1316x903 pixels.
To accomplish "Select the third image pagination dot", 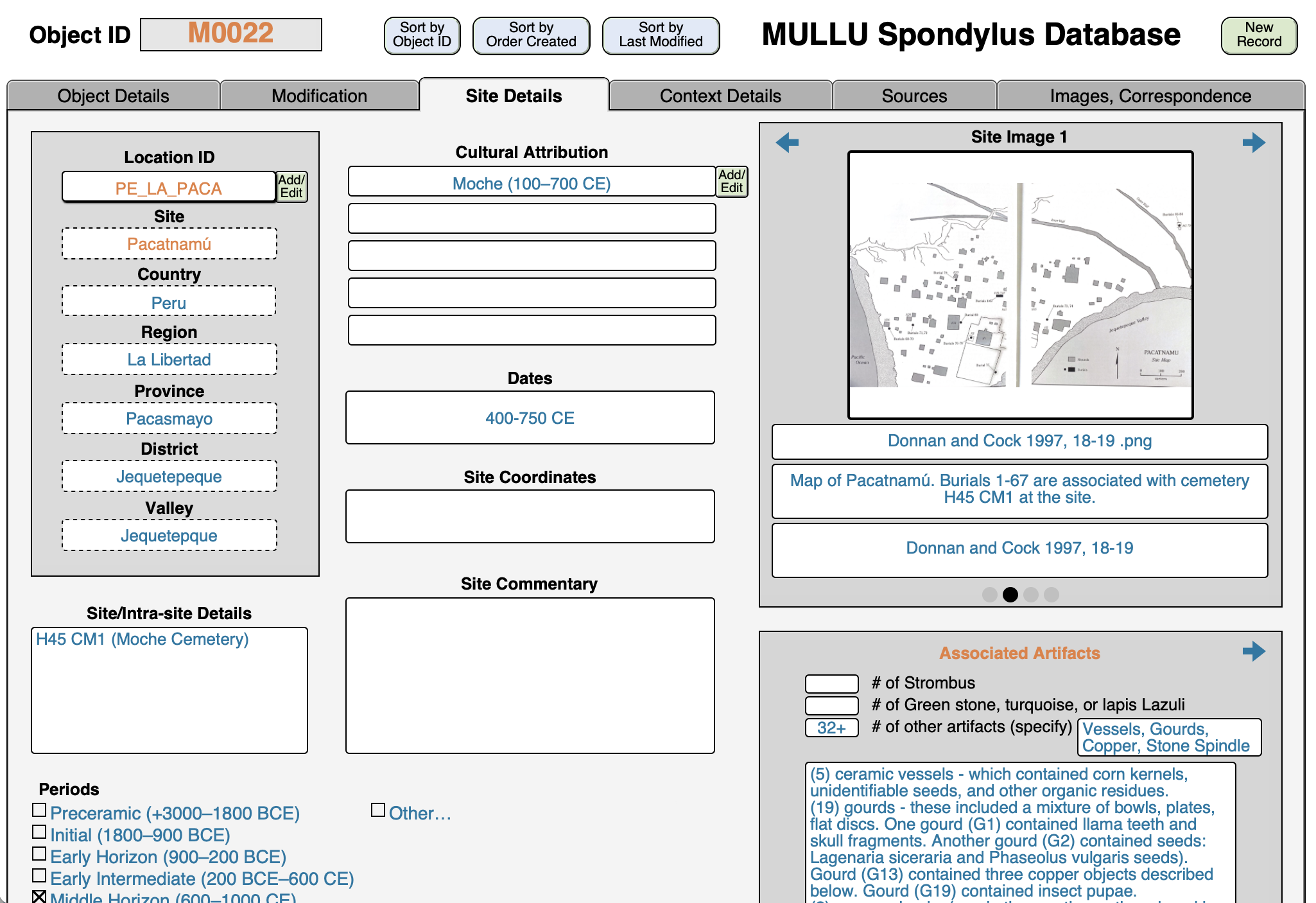I will (x=1031, y=595).
